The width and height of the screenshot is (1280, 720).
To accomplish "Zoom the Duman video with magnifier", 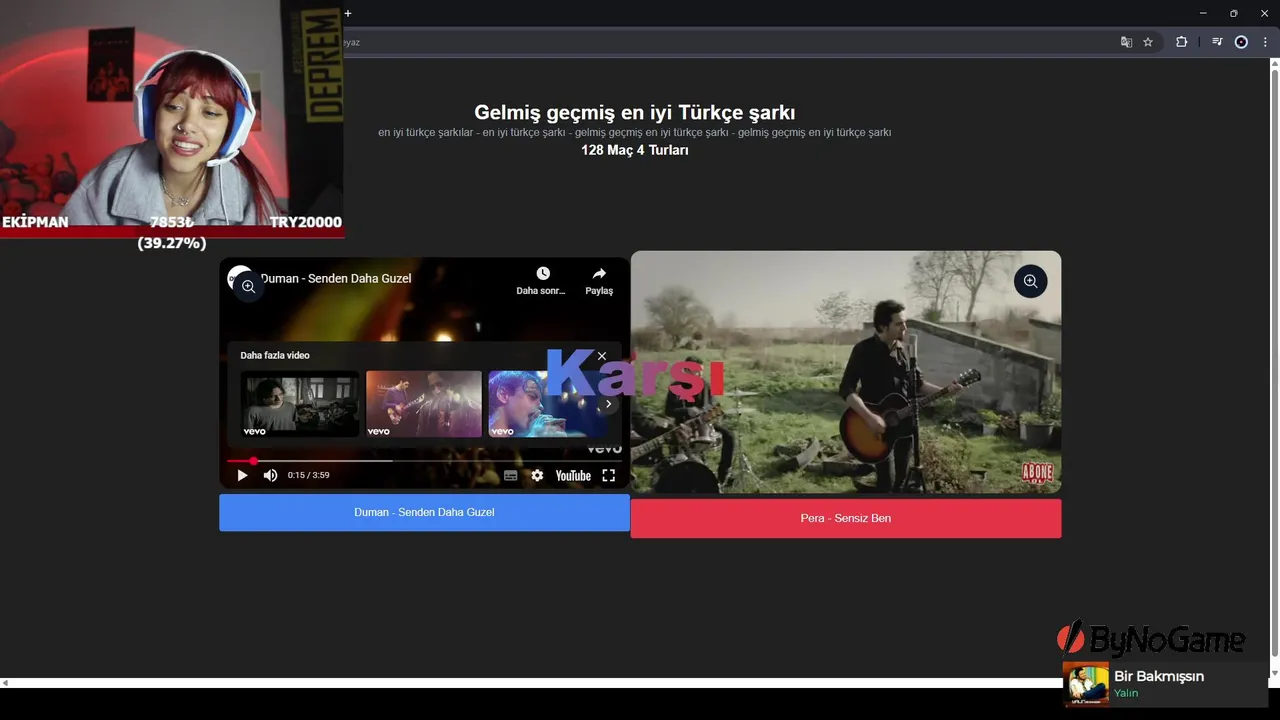I will pos(248,286).
